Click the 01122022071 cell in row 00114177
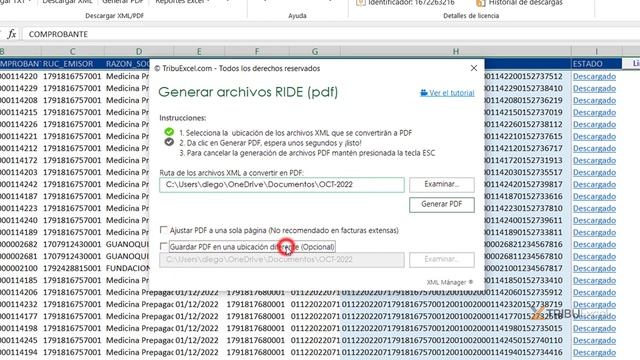The image size is (640, 360). point(315,316)
